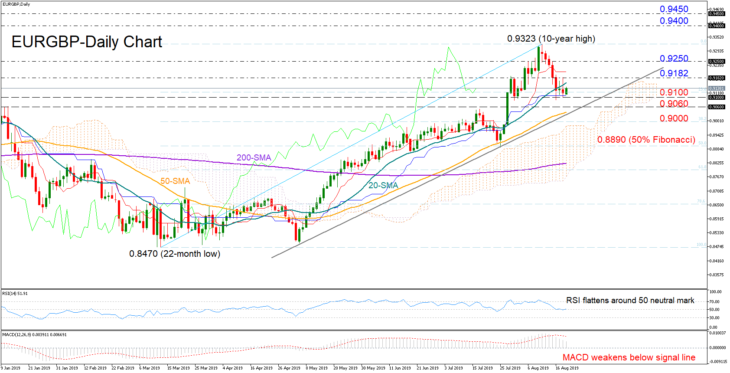The image size is (730, 373).
Task: Select the 0.8890 (50% Fibonacci) label
Action: (647, 140)
